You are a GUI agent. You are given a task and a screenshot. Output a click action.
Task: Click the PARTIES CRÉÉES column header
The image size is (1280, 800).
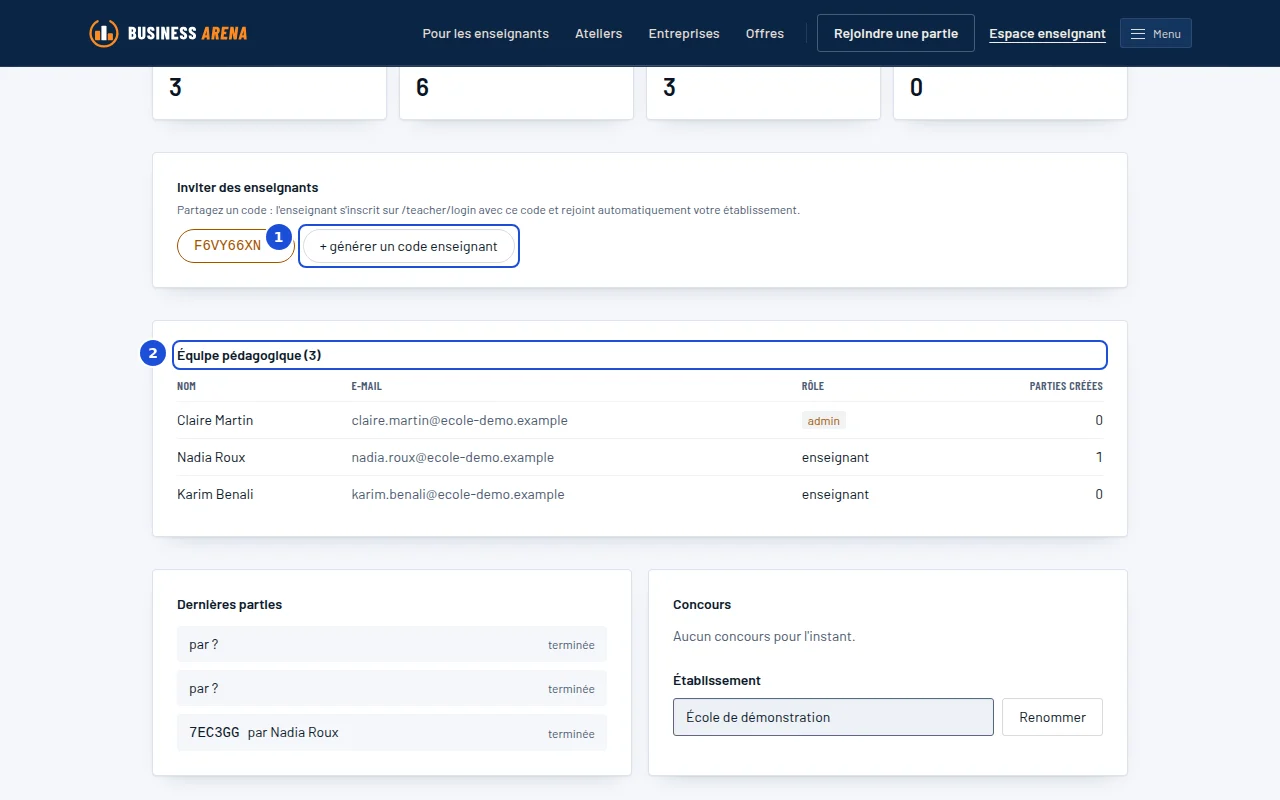point(1066,386)
